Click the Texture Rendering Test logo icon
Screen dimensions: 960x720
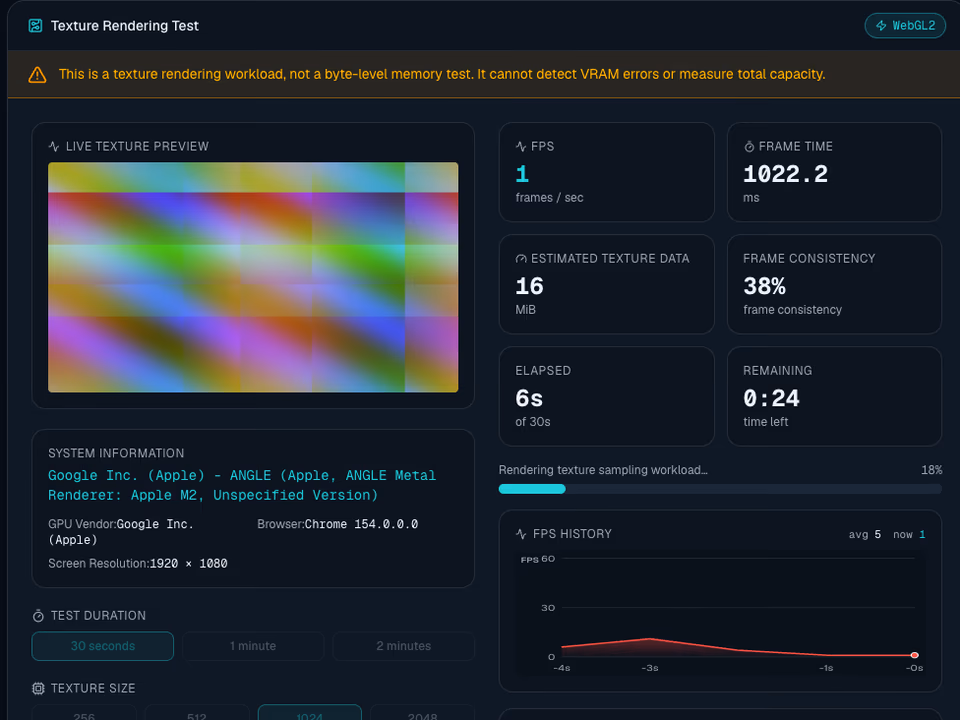click(36, 26)
